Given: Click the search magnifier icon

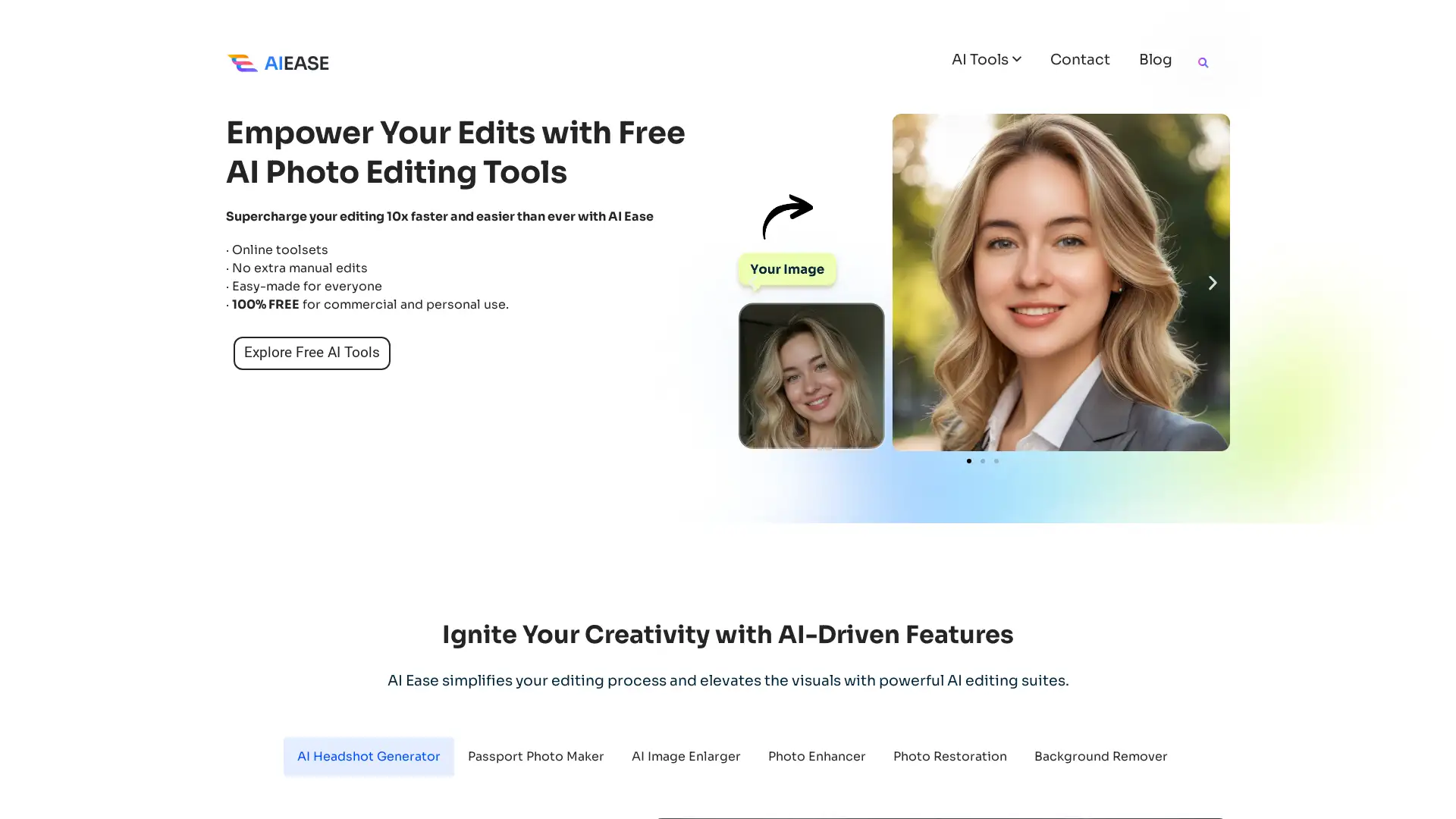Looking at the screenshot, I should click(1203, 62).
